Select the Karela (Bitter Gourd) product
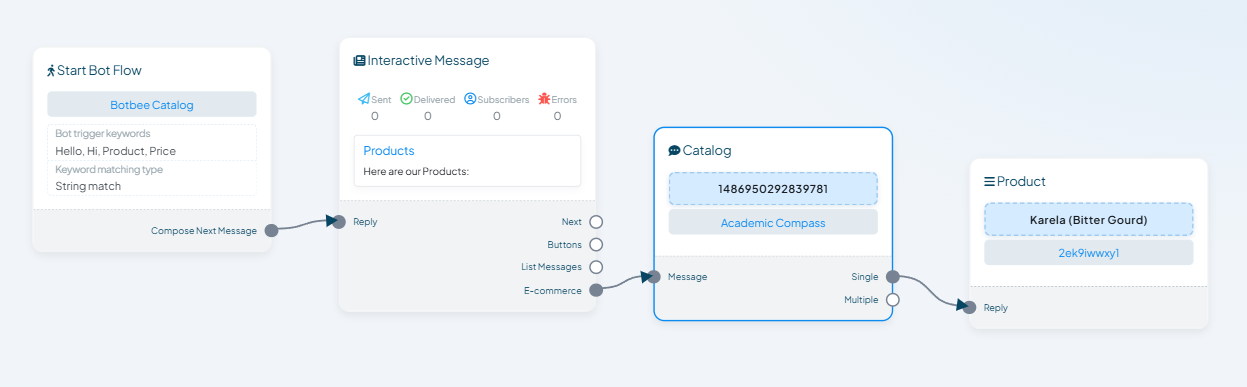 (1089, 219)
